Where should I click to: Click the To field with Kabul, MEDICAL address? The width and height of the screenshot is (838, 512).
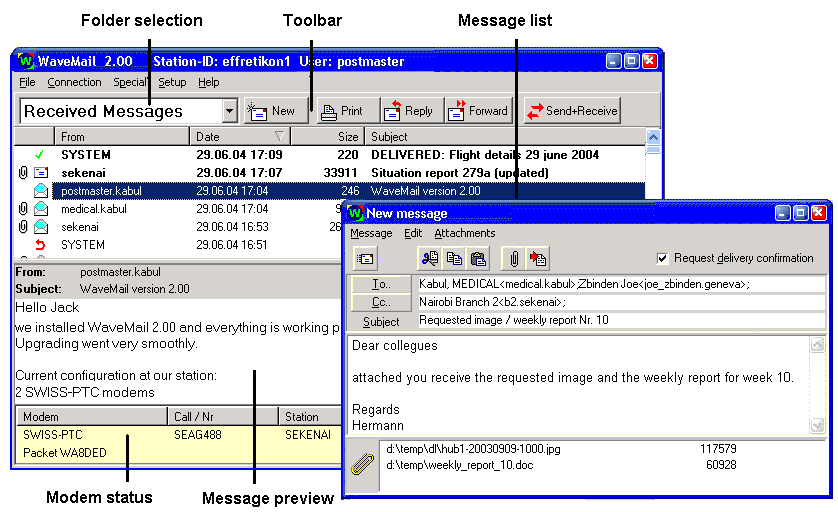point(622,284)
